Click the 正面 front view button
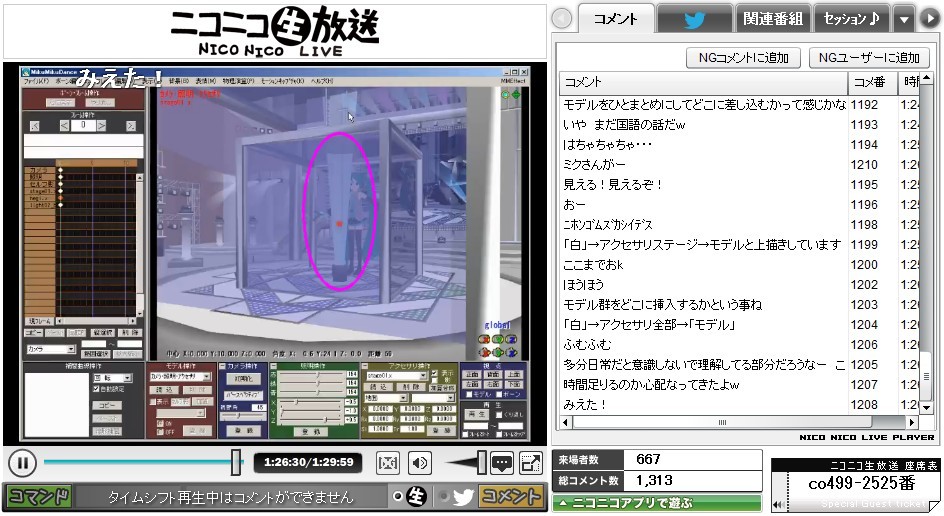Image resolution: width=944 pixels, height=516 pixels. coord(473,375)
